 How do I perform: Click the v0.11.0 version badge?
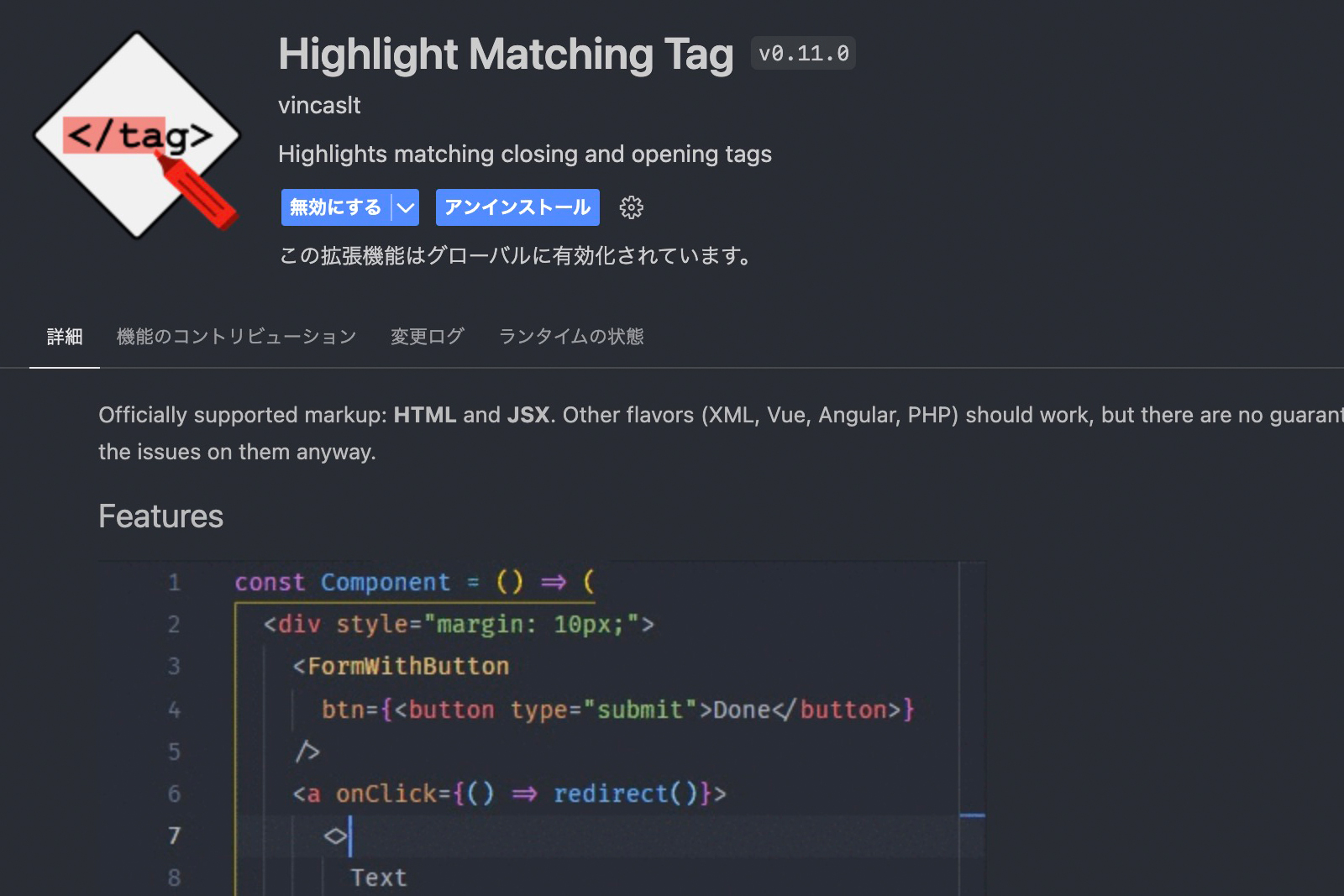(804, 53)
